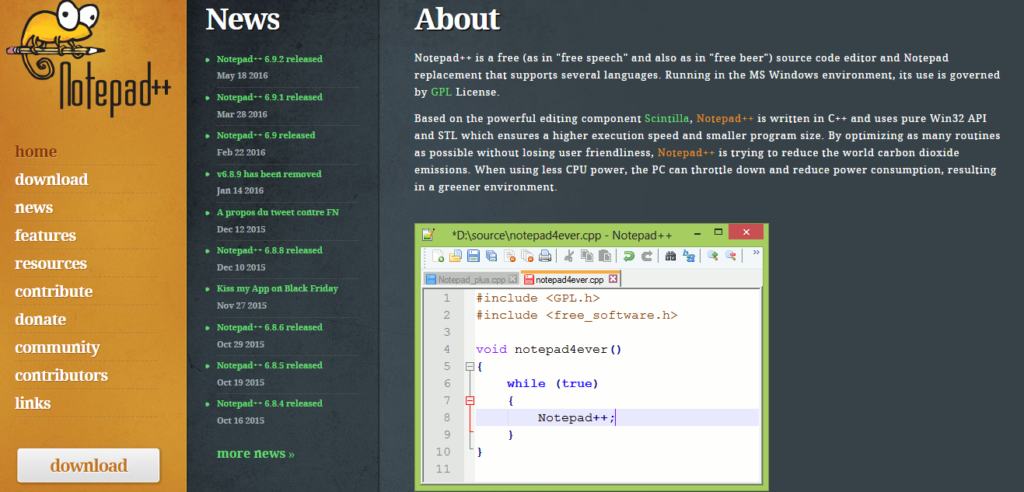Click the more news link
The image size is (1024, 492).
click(255, 453)
